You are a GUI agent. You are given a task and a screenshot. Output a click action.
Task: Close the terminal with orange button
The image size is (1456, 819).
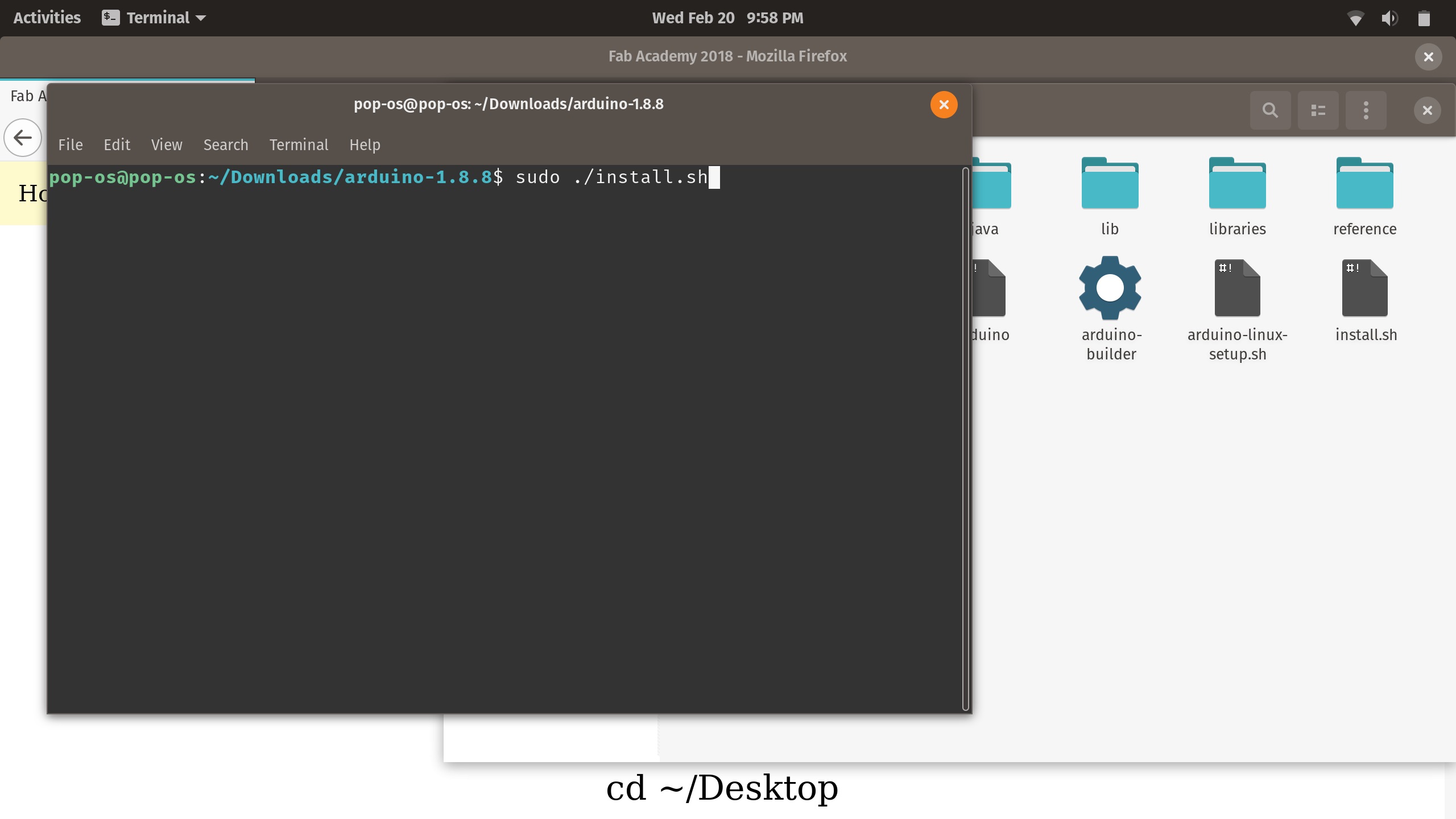[944, 105]
